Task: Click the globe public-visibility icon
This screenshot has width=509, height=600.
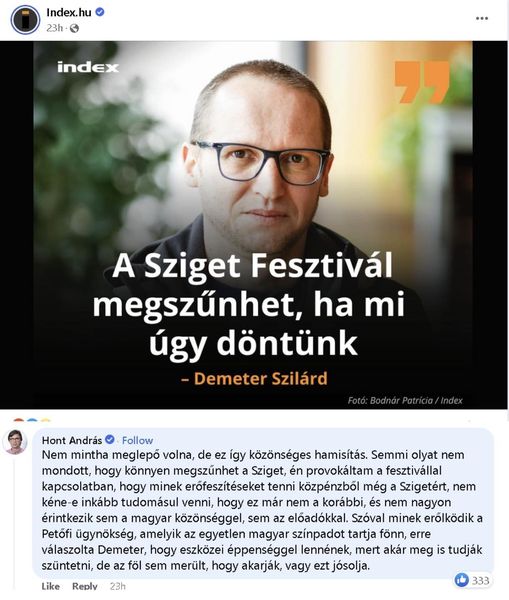Action: [x=74, y=28]
